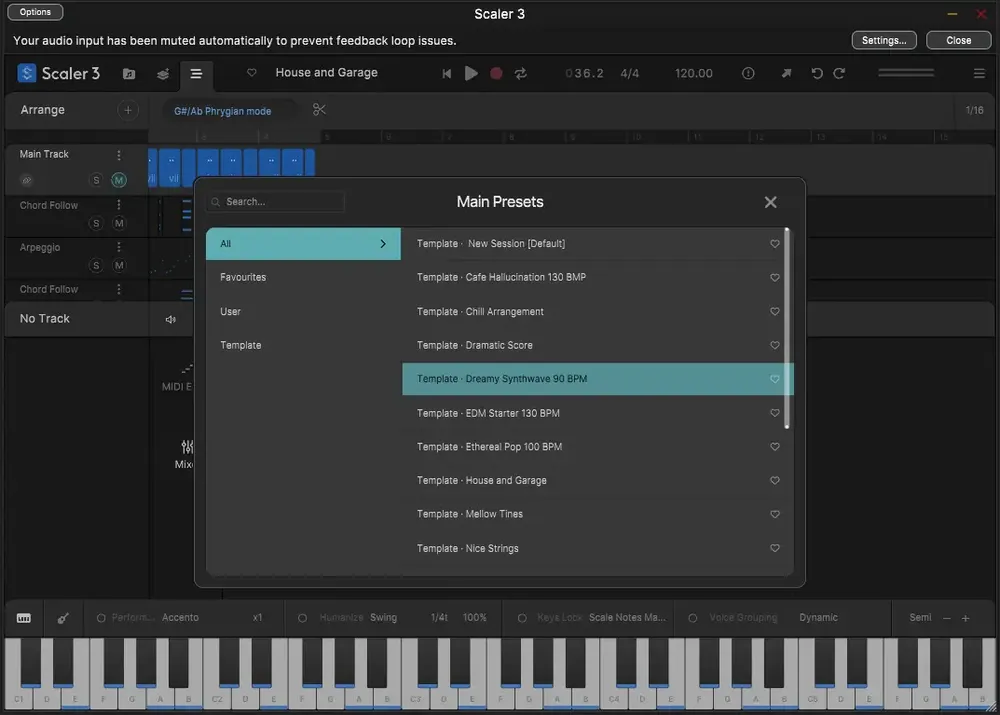
Task: Open the Accento performance dropdown
Action: [x=180, y=617]
